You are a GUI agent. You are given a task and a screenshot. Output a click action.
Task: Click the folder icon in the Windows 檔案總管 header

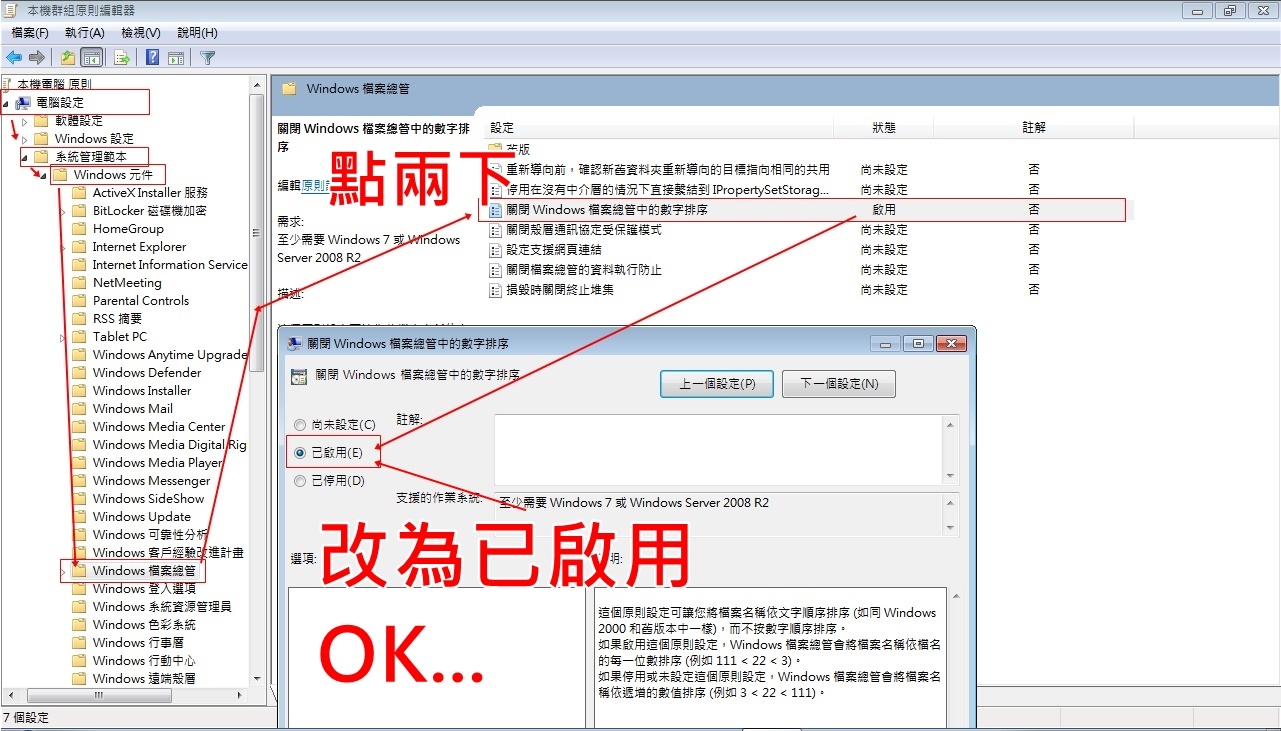(x=290, y=88)
